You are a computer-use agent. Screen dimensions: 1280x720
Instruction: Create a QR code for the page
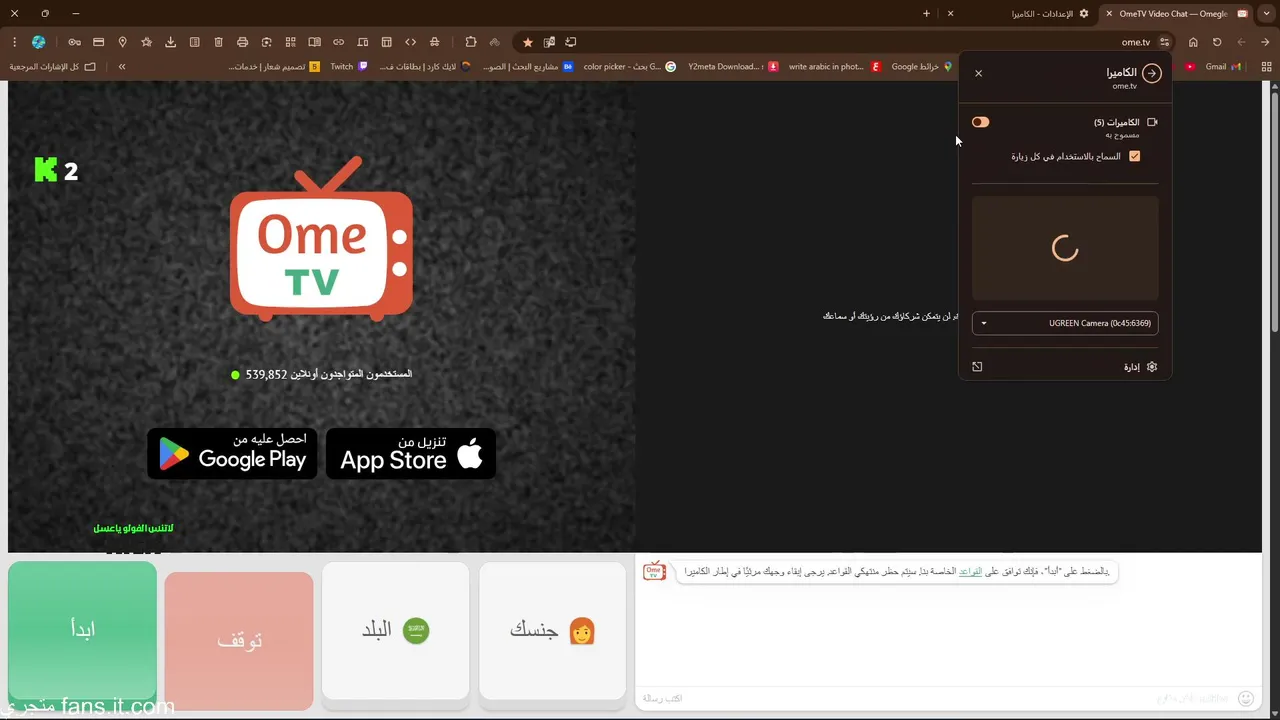click(x=290, y=42)
